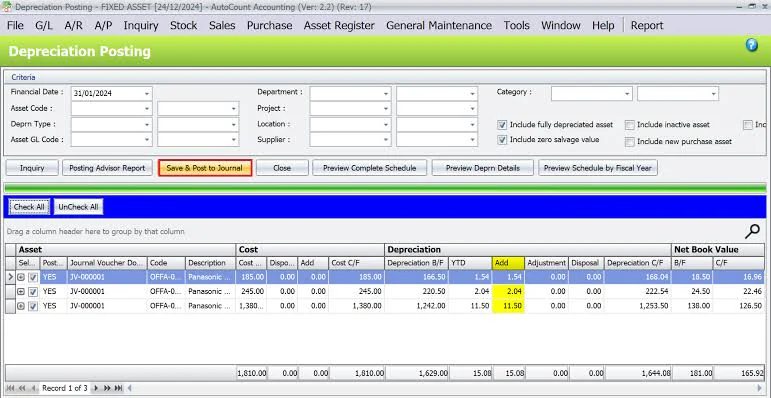
Task: Open the first Category dropdown
Action: (627, 93)
